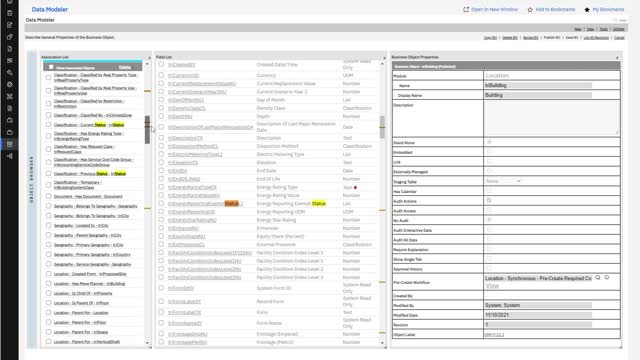Open Classification - Current Status association link
The width and height of the screenshot is (640, 360).
pyautogui.click(x=89, y=125)
